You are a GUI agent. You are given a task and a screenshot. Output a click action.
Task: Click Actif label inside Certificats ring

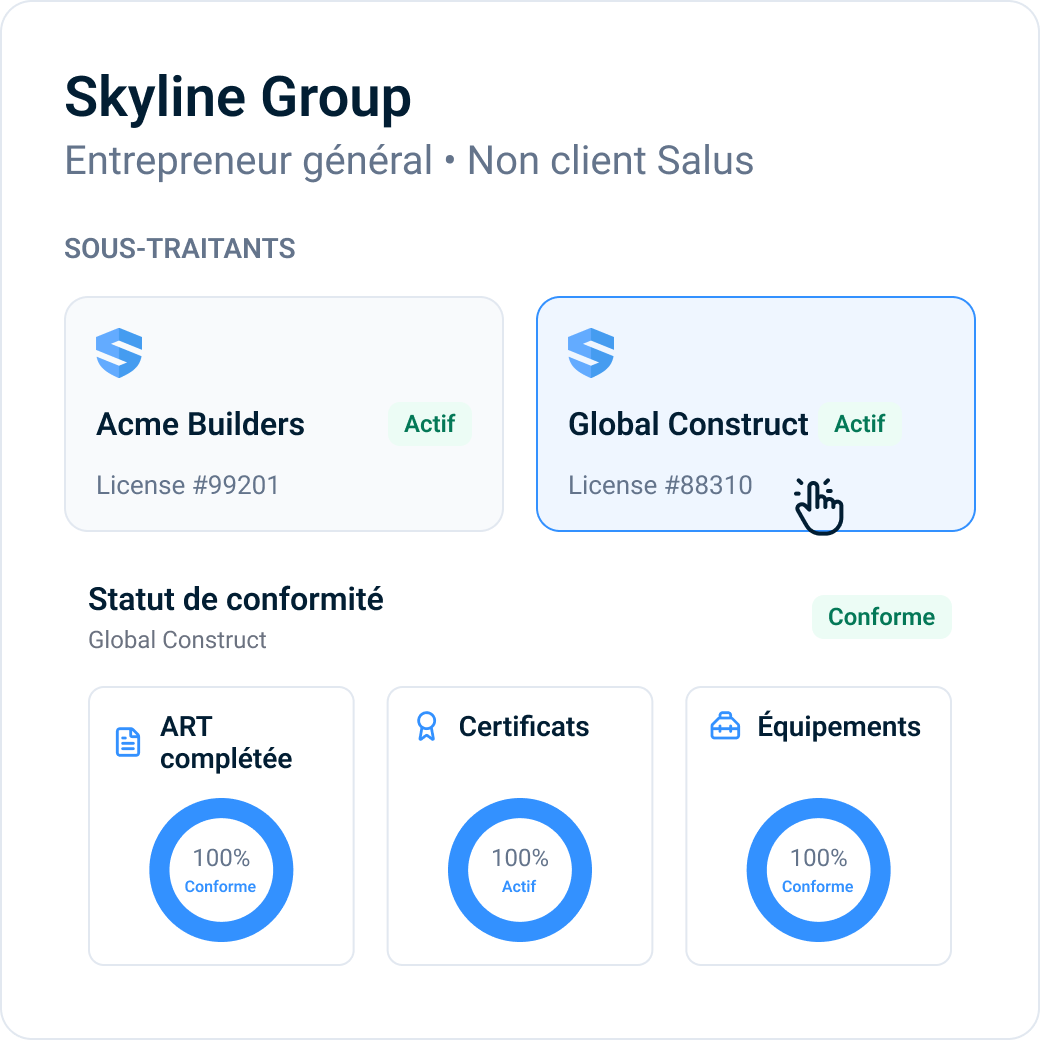point(519,887)
